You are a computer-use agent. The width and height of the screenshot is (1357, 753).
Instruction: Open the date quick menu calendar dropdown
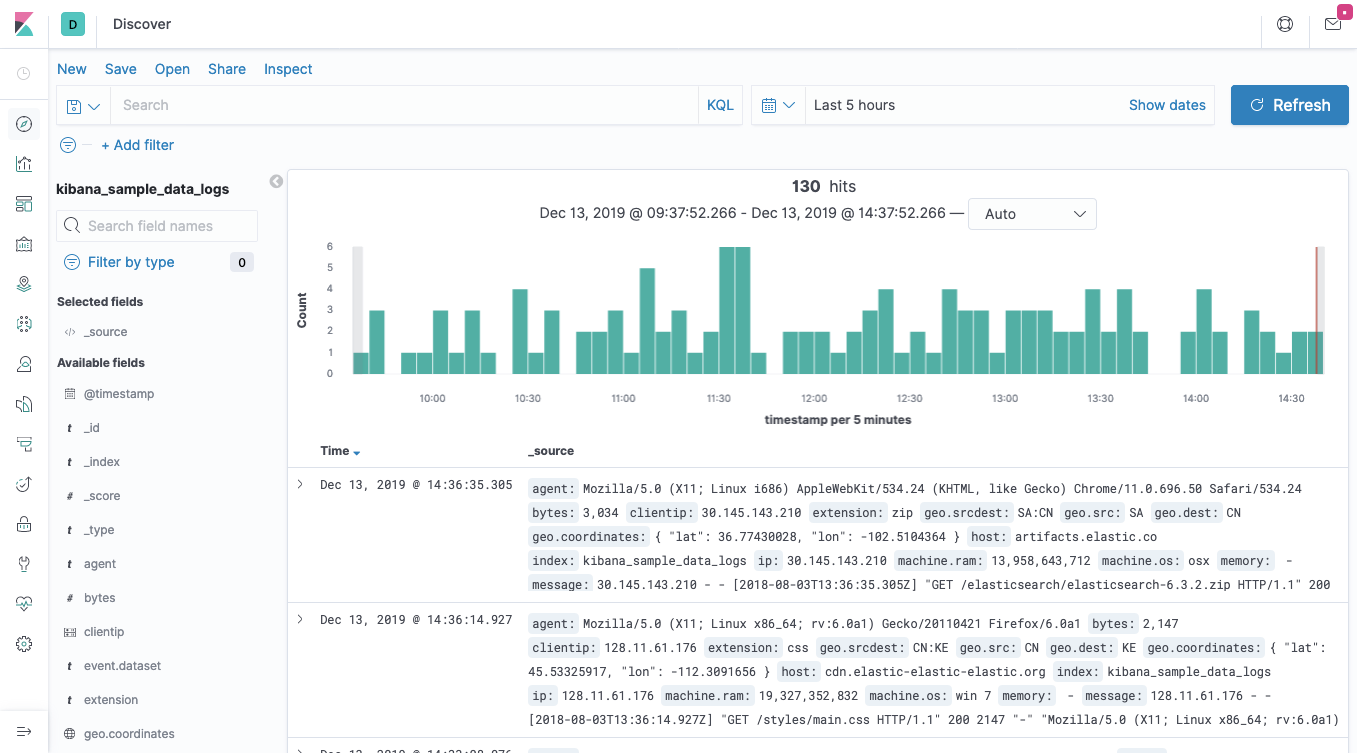click(778, 105)
